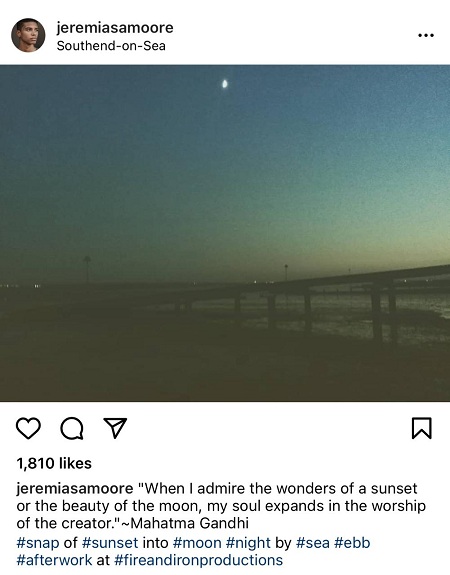
Task: Open the #sunset hashtag
Action: 110,543
